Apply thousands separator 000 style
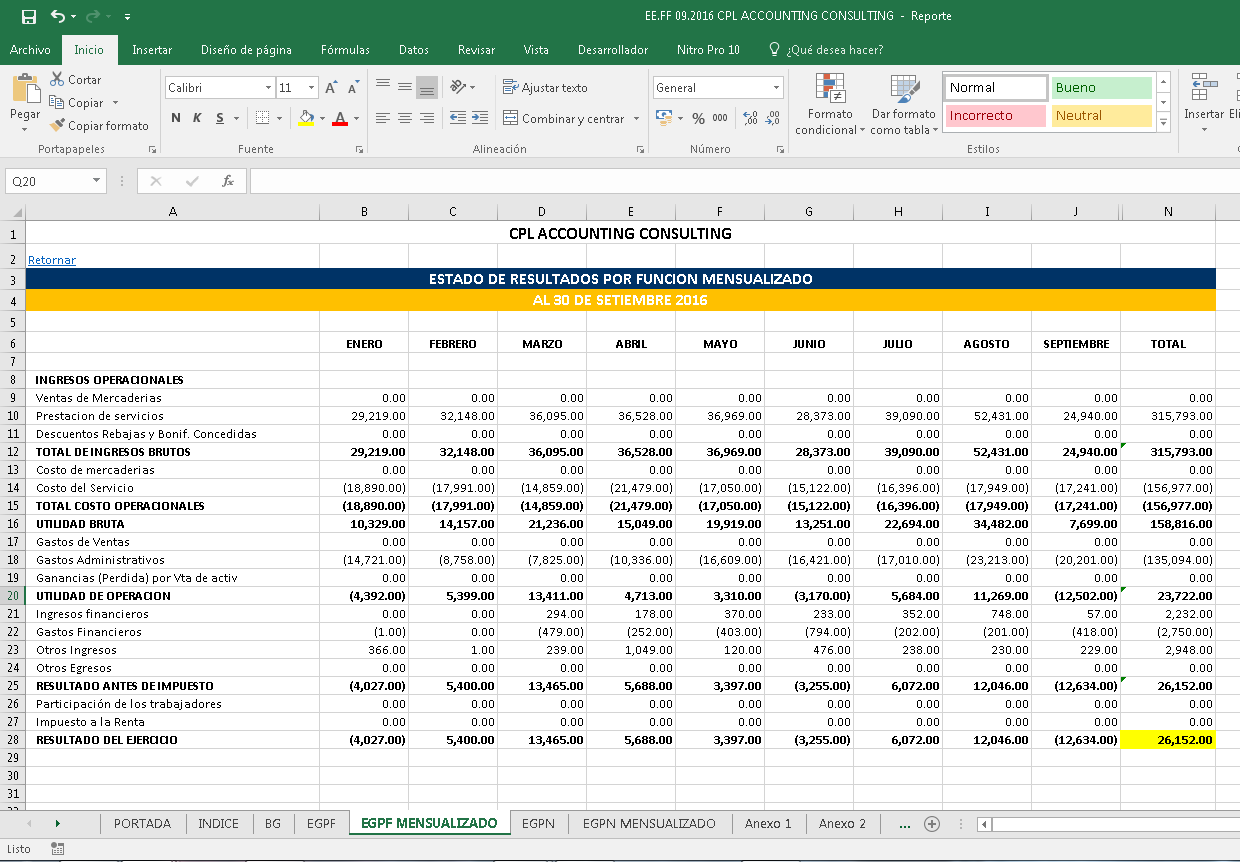Screen dimensions: 1240x862 pos(720,118)
